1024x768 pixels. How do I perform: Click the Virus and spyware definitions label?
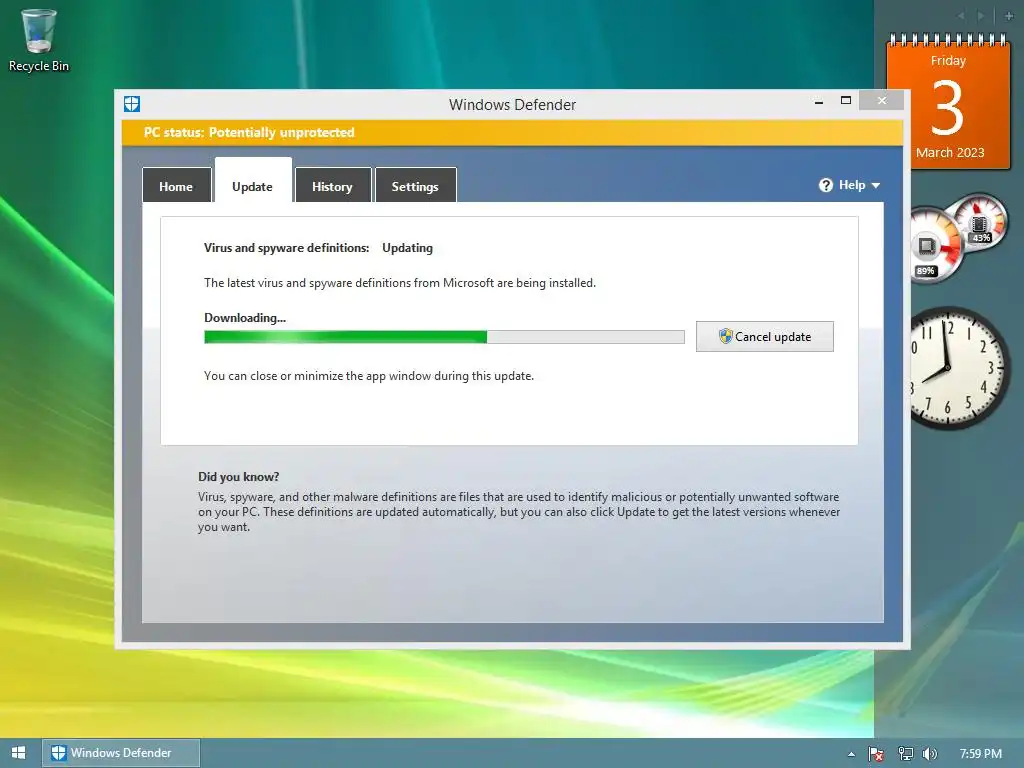point(286,248)
